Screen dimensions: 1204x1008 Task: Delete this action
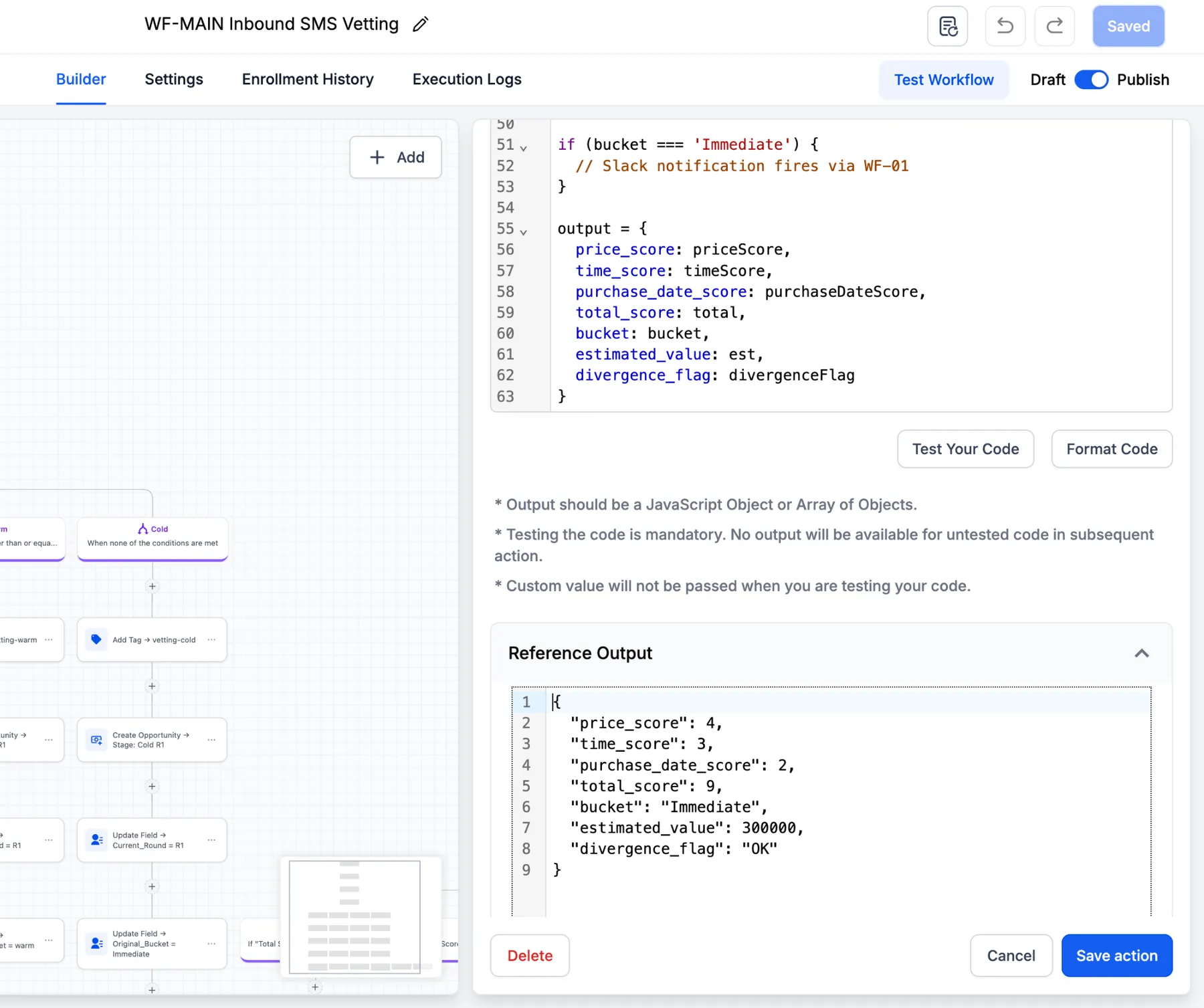pos(530,956)
